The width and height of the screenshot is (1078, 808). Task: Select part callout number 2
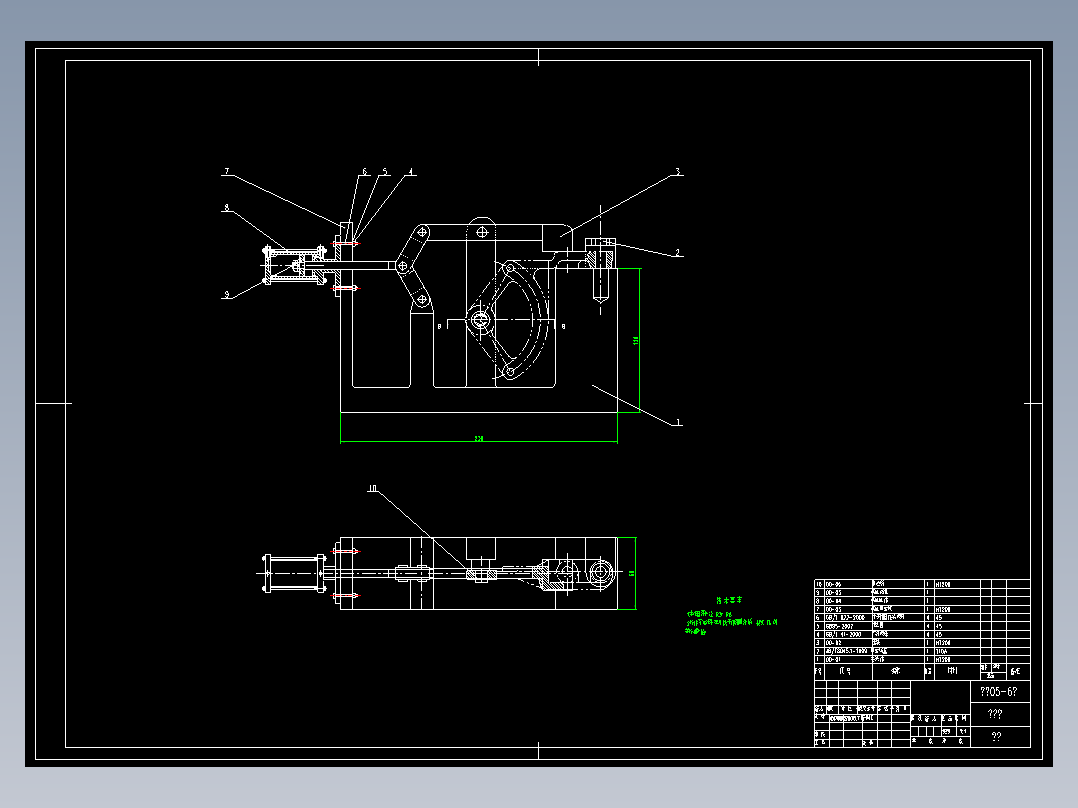click(x=677, y=252)
